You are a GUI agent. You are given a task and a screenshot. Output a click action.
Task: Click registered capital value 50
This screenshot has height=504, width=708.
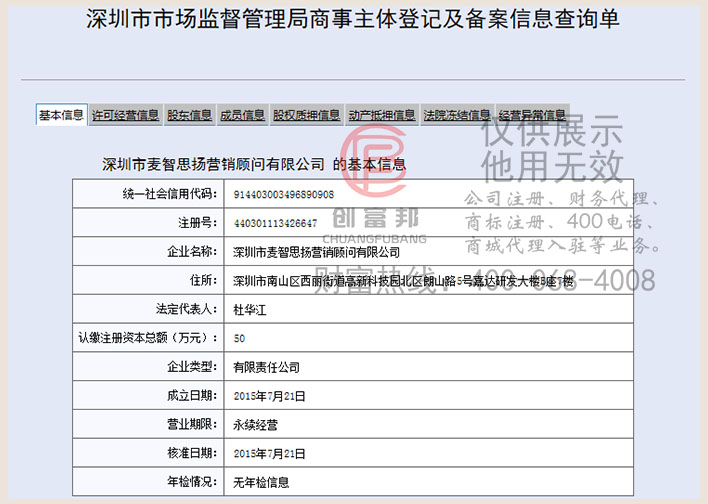[239, 339]
